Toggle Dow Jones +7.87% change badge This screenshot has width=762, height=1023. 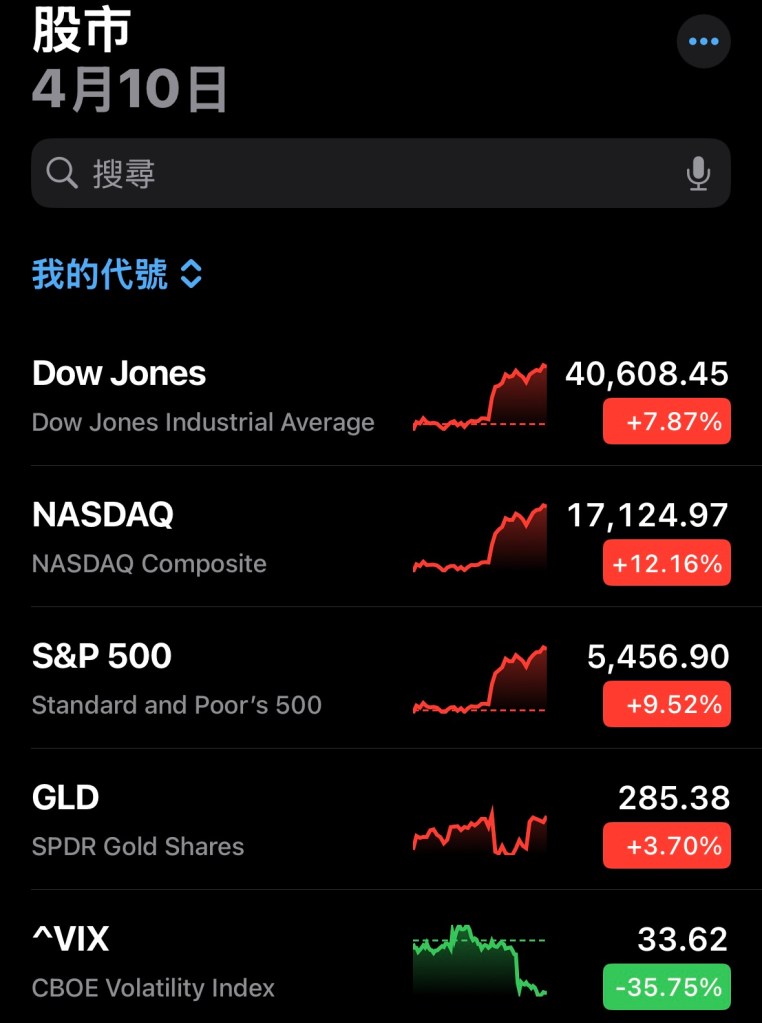(x=667, y=421)
